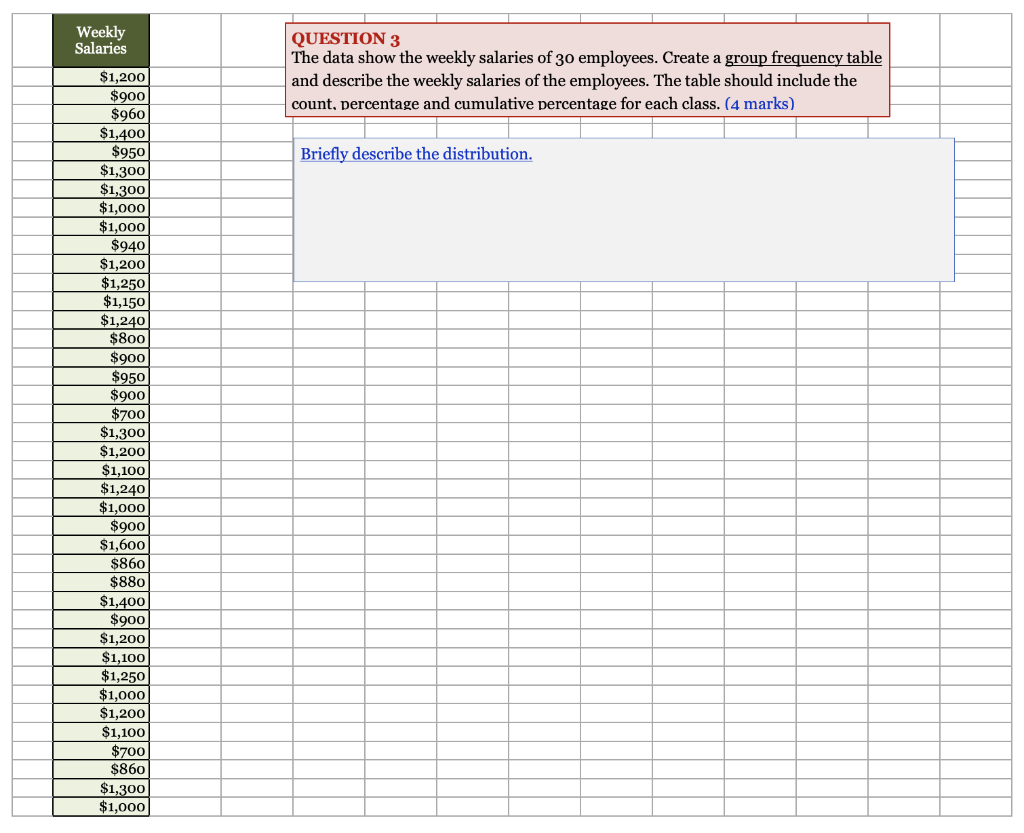Select the first $700 salary cell
This screenshot has width=1024, height=833.
pos(100,414)
